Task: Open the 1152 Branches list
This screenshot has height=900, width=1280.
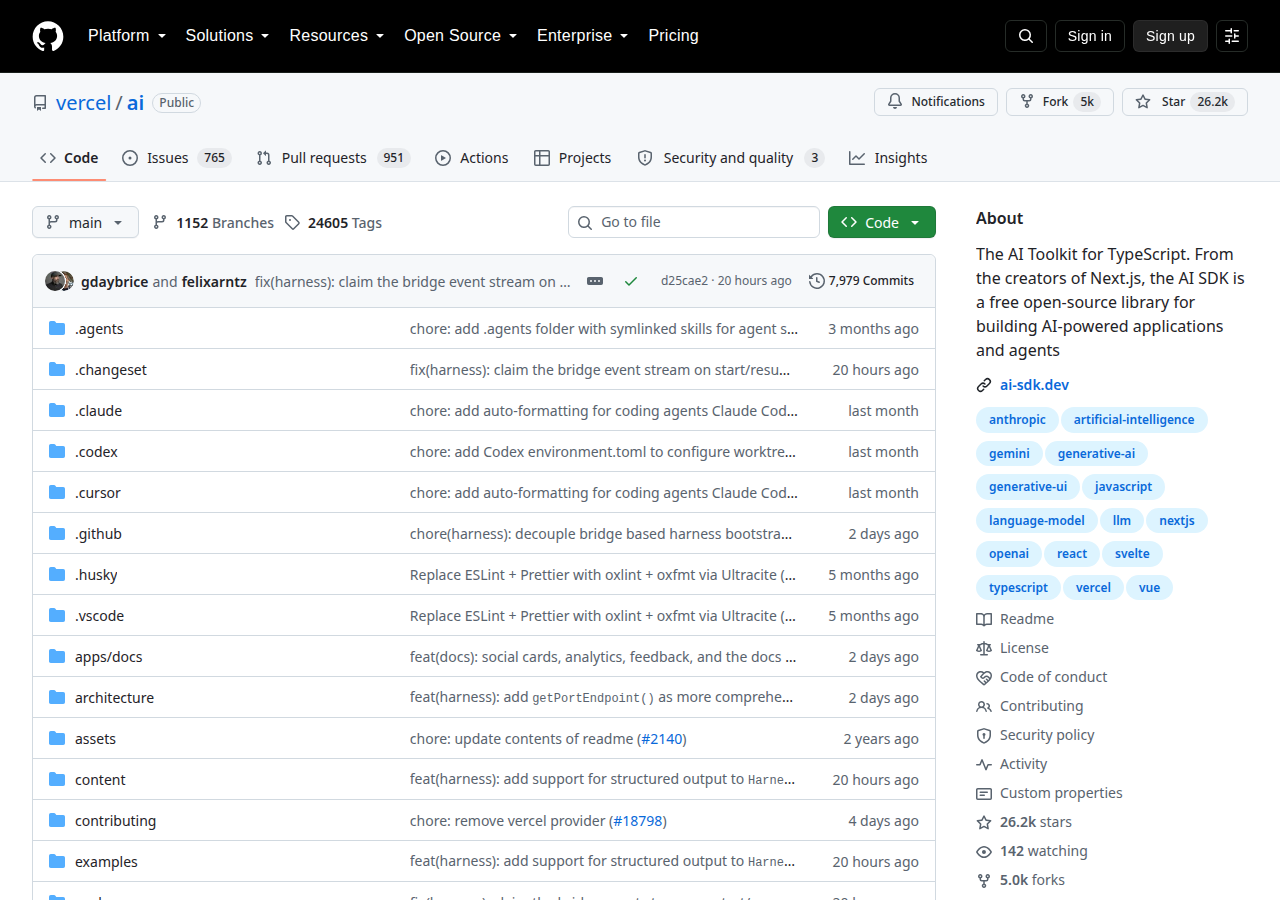Action: [213, 223]
